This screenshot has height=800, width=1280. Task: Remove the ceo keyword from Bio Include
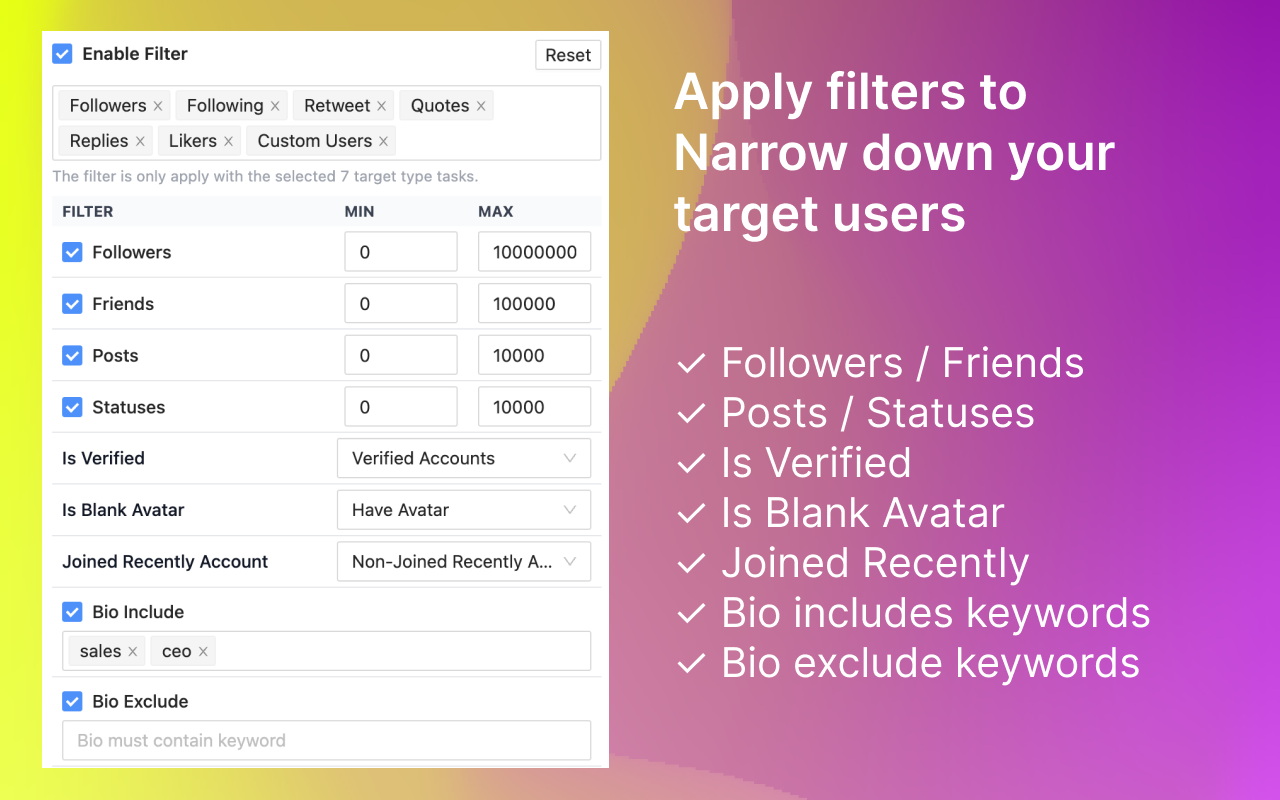[206, 650]
